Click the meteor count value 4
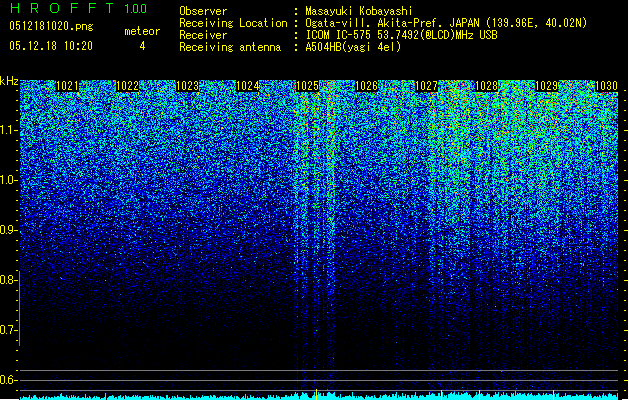Viewport: 629px width, 400px height. 142,46
